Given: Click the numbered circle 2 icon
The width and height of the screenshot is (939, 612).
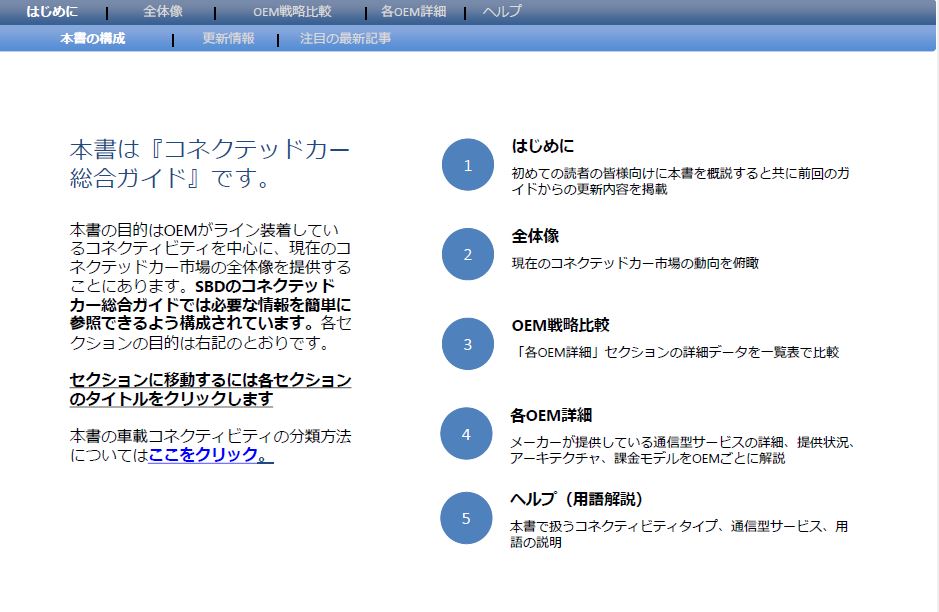Looking at the screenshot, I should [x=468, y=254].
